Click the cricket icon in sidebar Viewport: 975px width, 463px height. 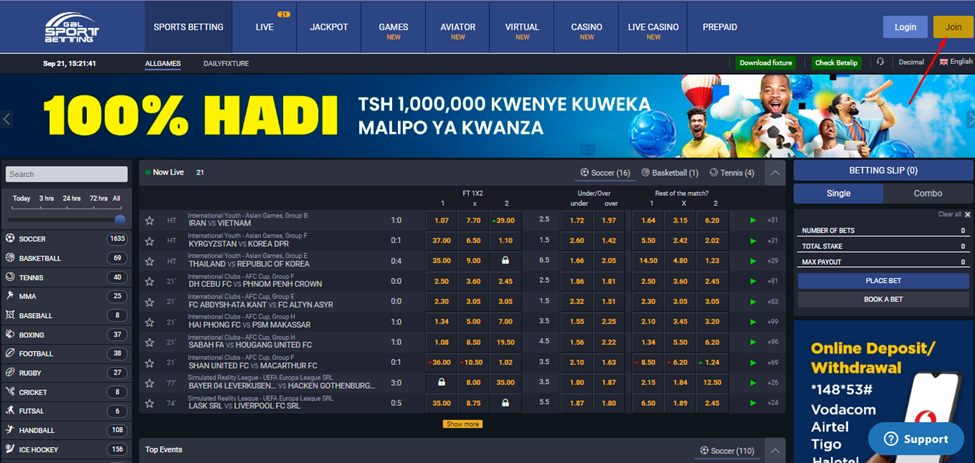click(x=10, y=392)
